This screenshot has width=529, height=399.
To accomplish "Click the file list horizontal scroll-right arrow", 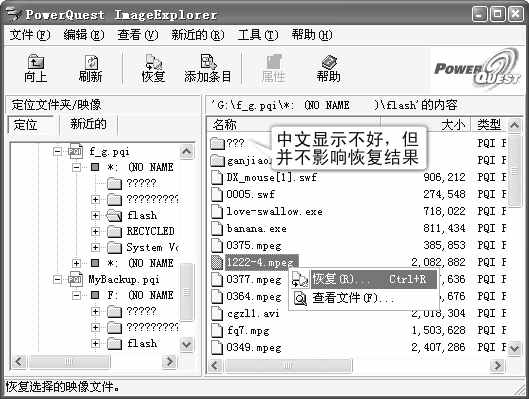I will [497, 365].
